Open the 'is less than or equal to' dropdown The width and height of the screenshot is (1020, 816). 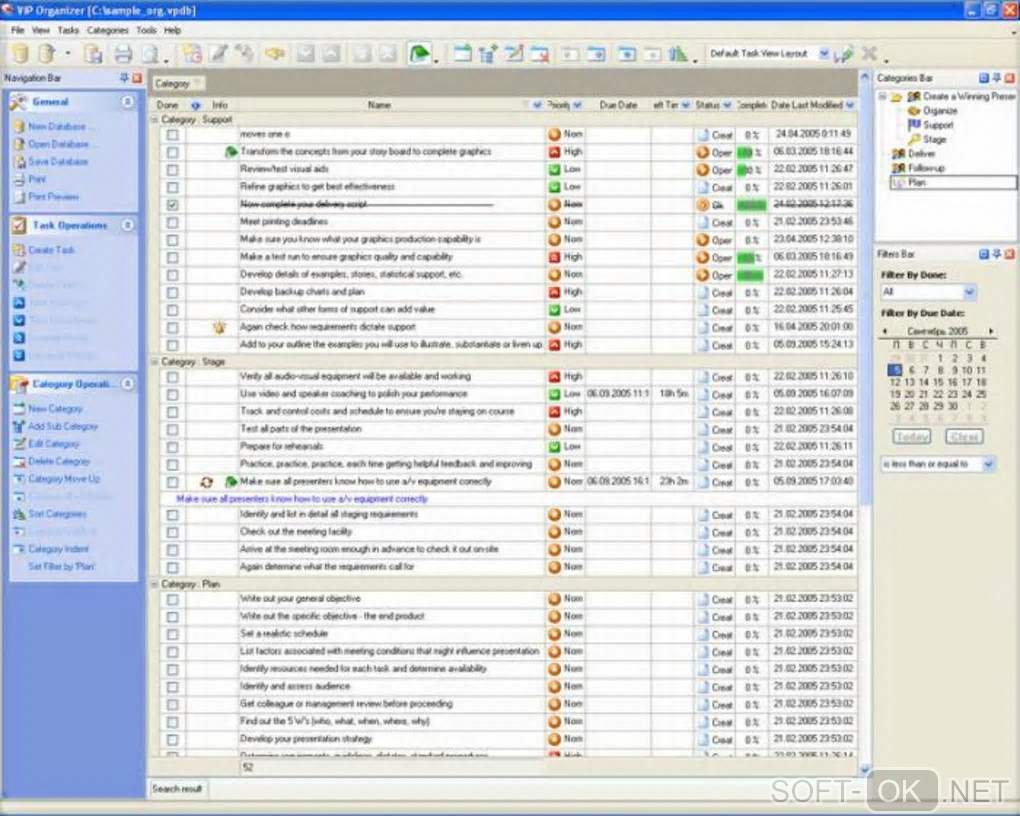(x=989, y=464)
